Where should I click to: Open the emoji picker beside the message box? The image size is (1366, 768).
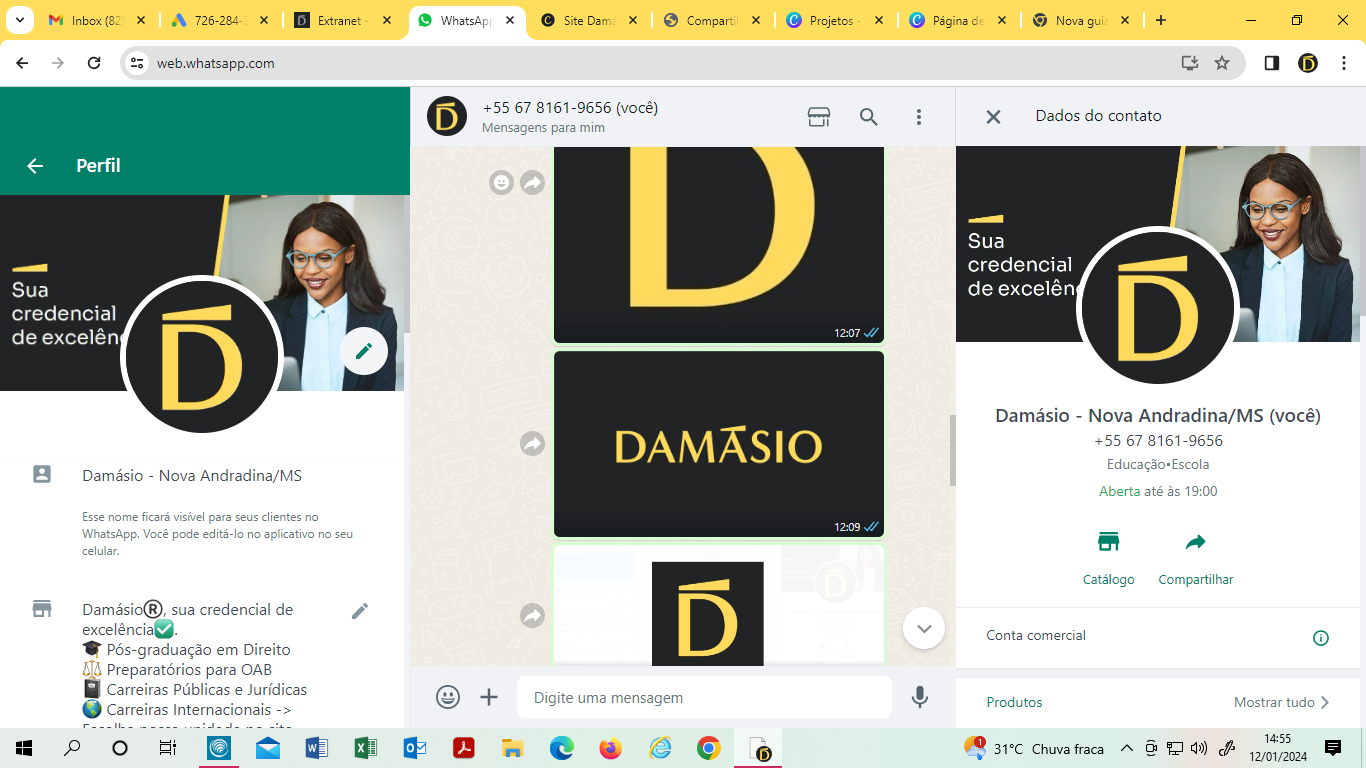[448, 697]
